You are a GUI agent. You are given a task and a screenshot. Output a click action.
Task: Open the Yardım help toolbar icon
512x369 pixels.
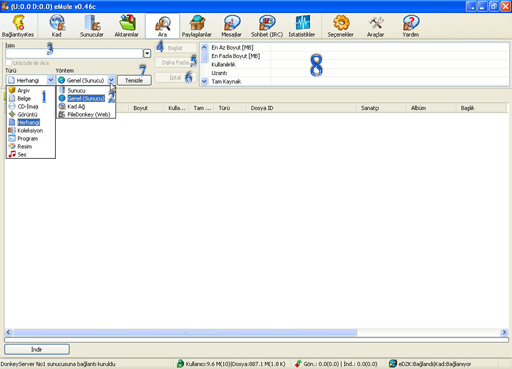tap(411, 26)
